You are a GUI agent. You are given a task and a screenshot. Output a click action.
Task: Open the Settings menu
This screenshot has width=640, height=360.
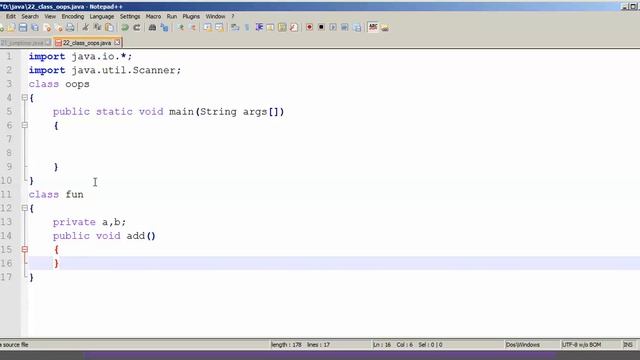tap(130, 16)
